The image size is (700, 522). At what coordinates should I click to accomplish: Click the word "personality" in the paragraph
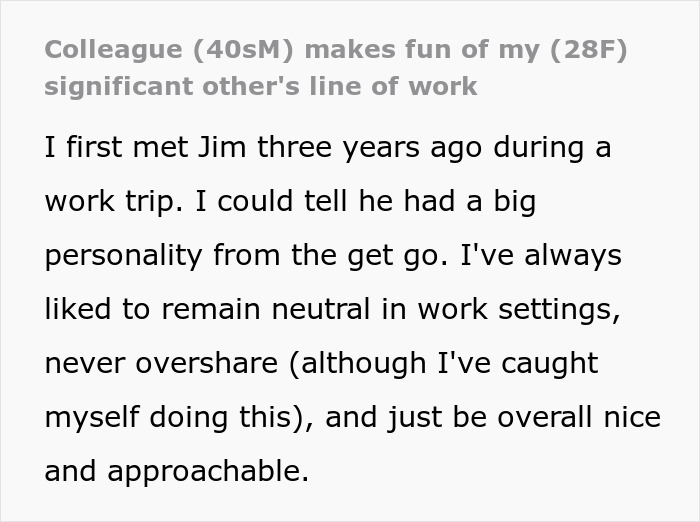pos(122,255)
